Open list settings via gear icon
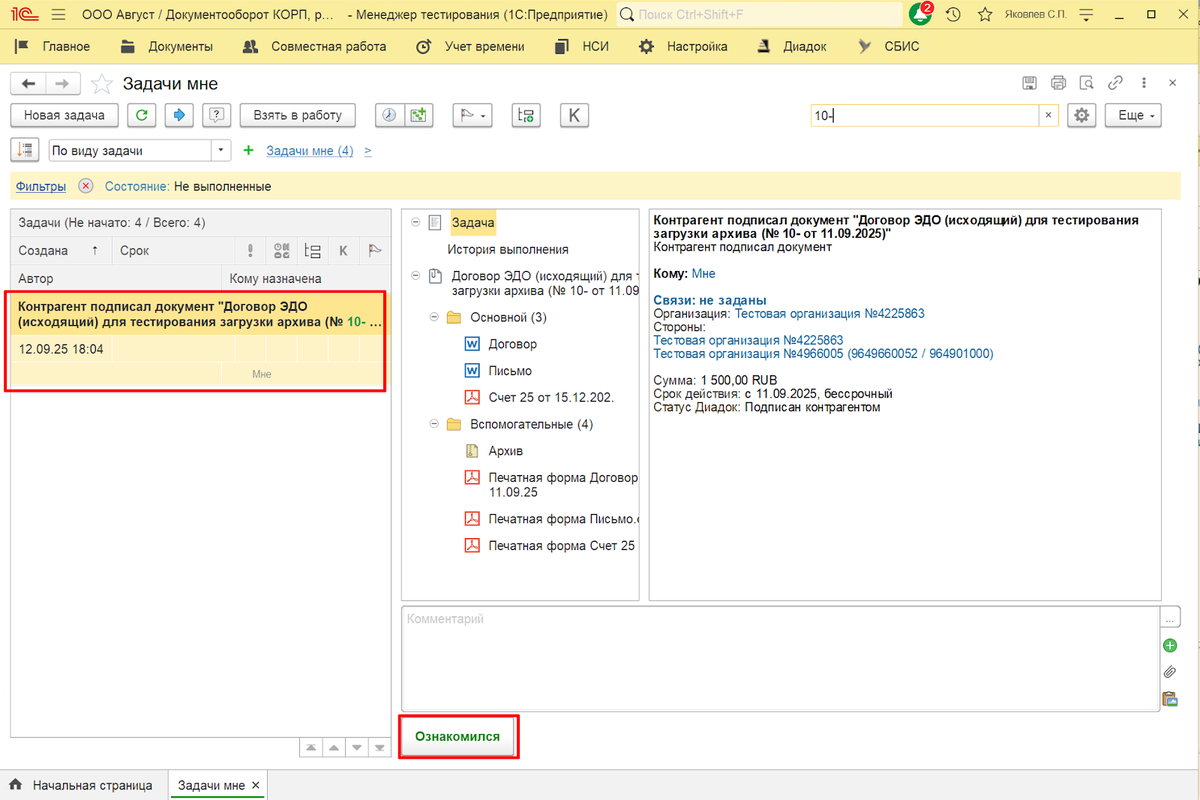Viewport: 1200px width, 800px height. point(1081,115)
